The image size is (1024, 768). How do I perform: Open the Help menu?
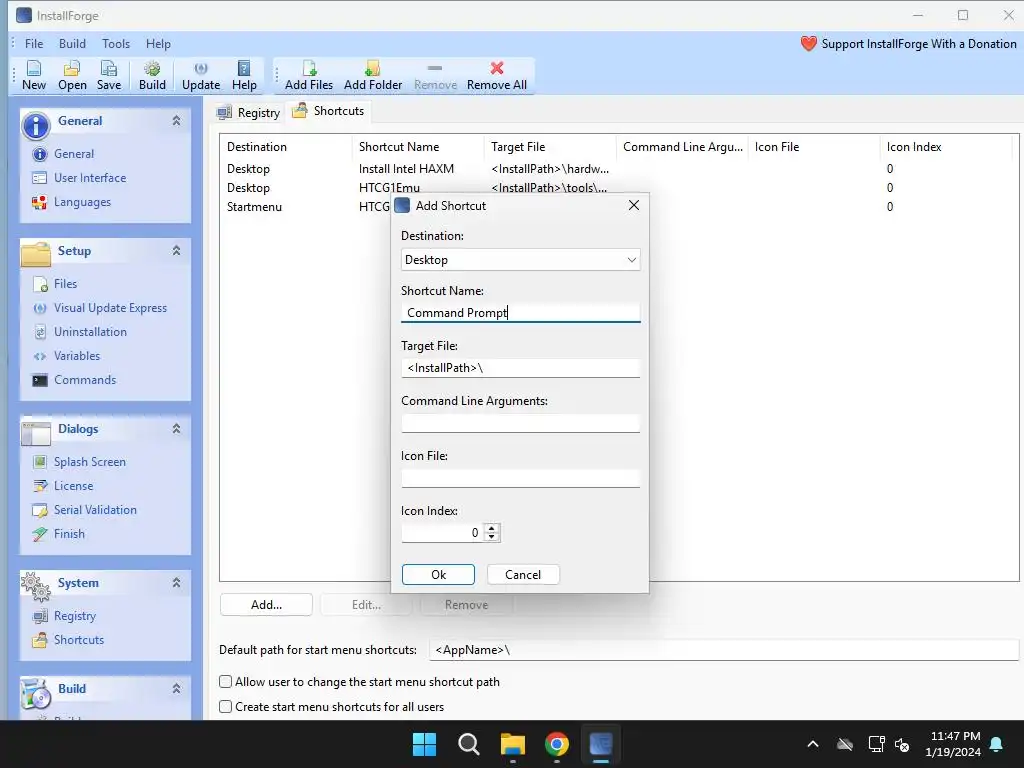tap(158, 44)
